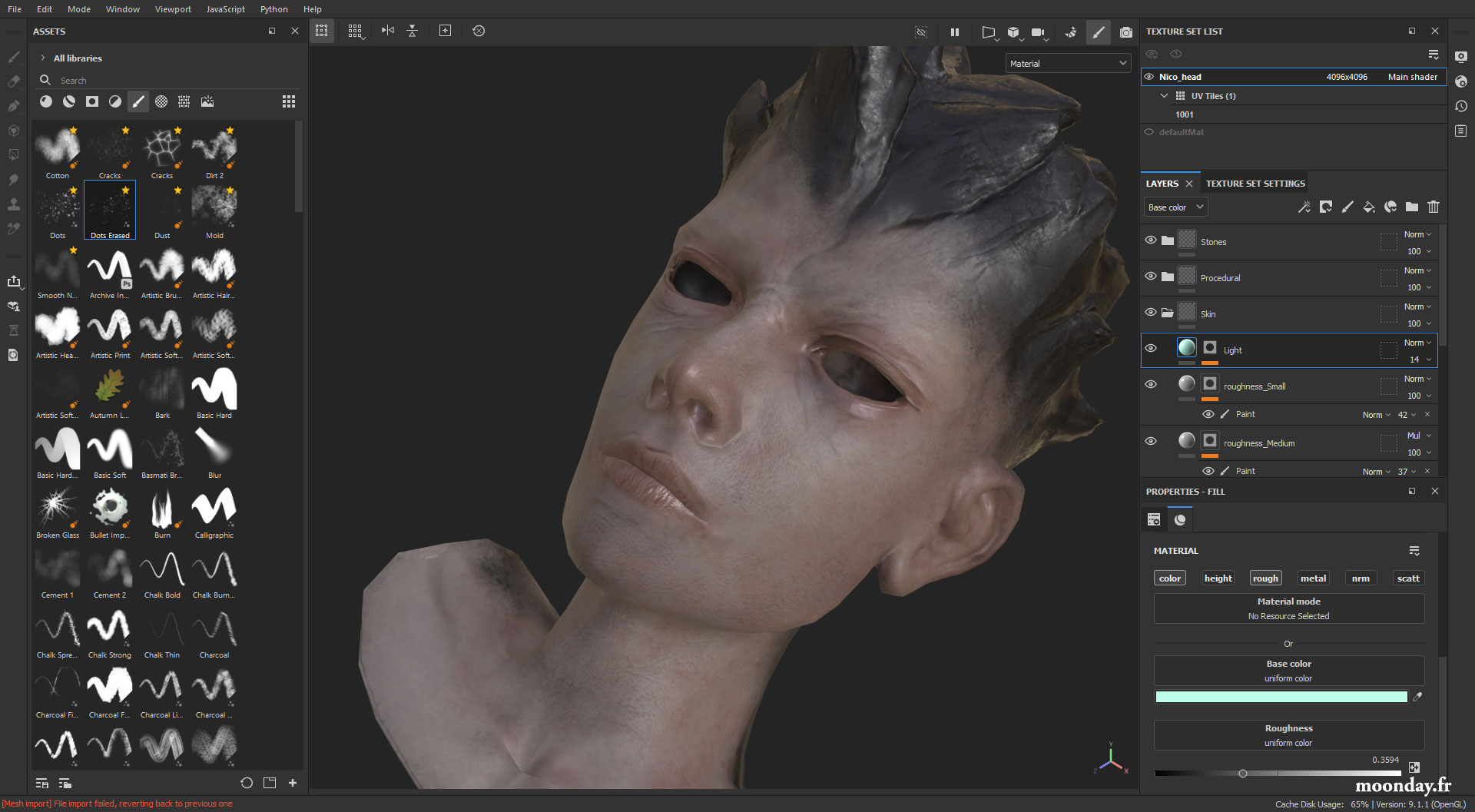Screen dimensions: 1475x812
Task: Hide the Stones layer
Action: pyautogui.click(x=1150, y=240)
